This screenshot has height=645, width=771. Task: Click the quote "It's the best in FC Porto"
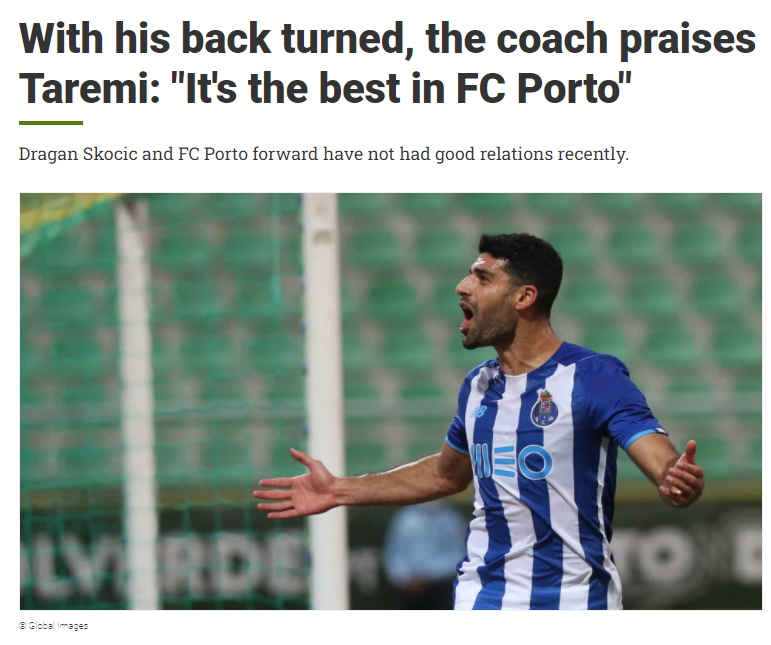[x=401, y=88]
